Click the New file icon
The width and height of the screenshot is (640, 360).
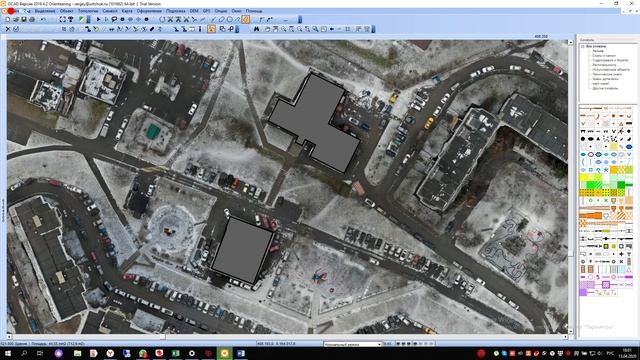pyautogui.click(x=7, y=19)
